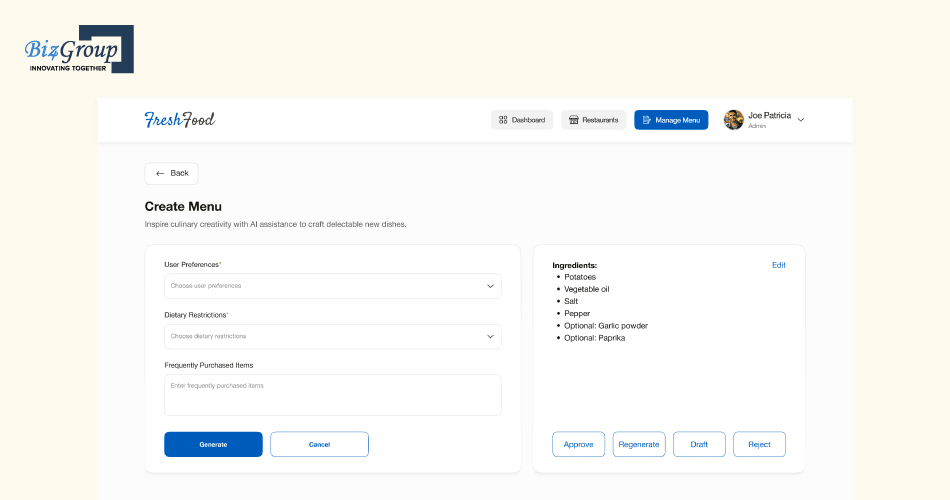Click the Manage Menu document icon
The height and width of the screenshot is (500, 950).
646,120
